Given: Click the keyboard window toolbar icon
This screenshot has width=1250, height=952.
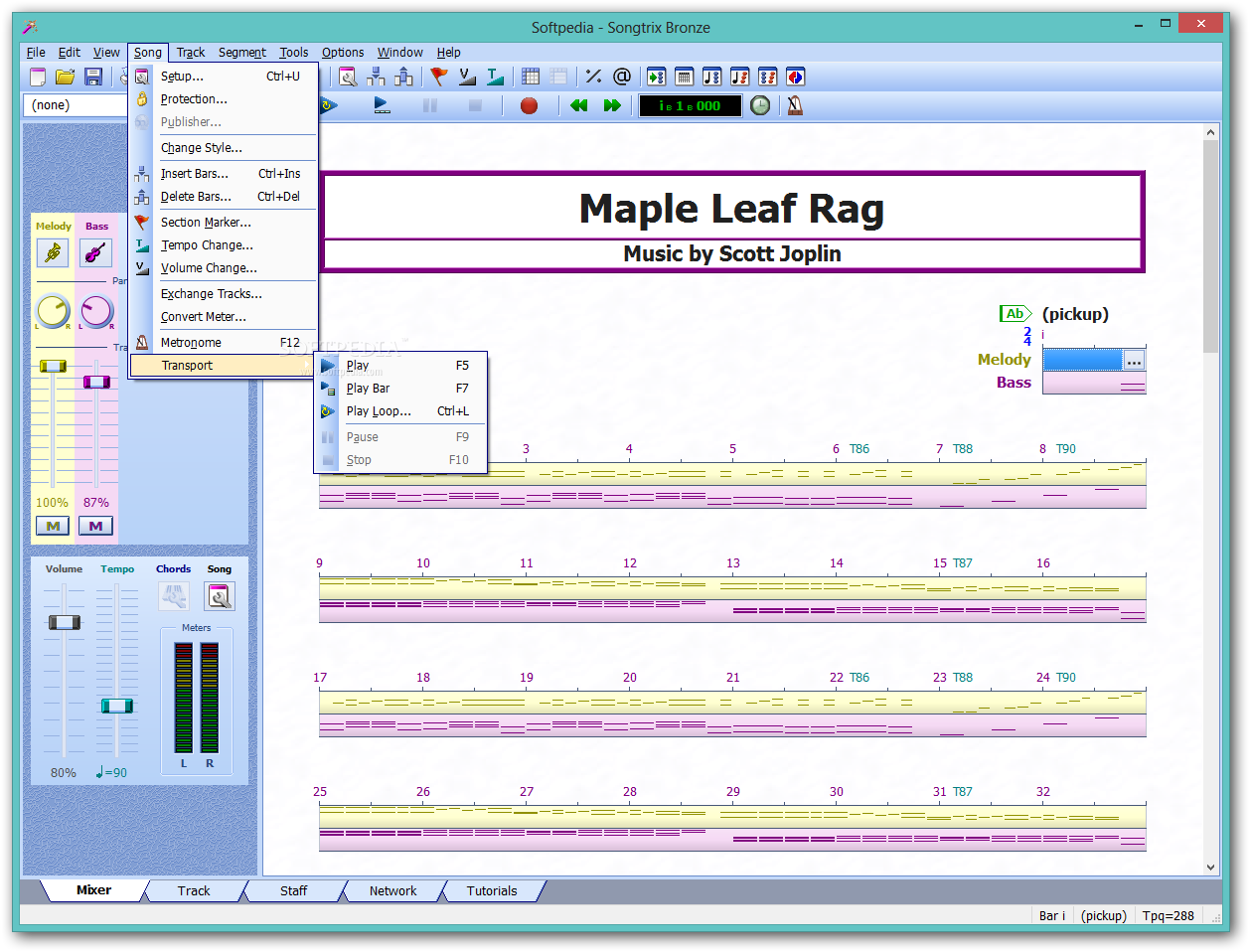Looking at the screenshot, I should coord(685,77).
